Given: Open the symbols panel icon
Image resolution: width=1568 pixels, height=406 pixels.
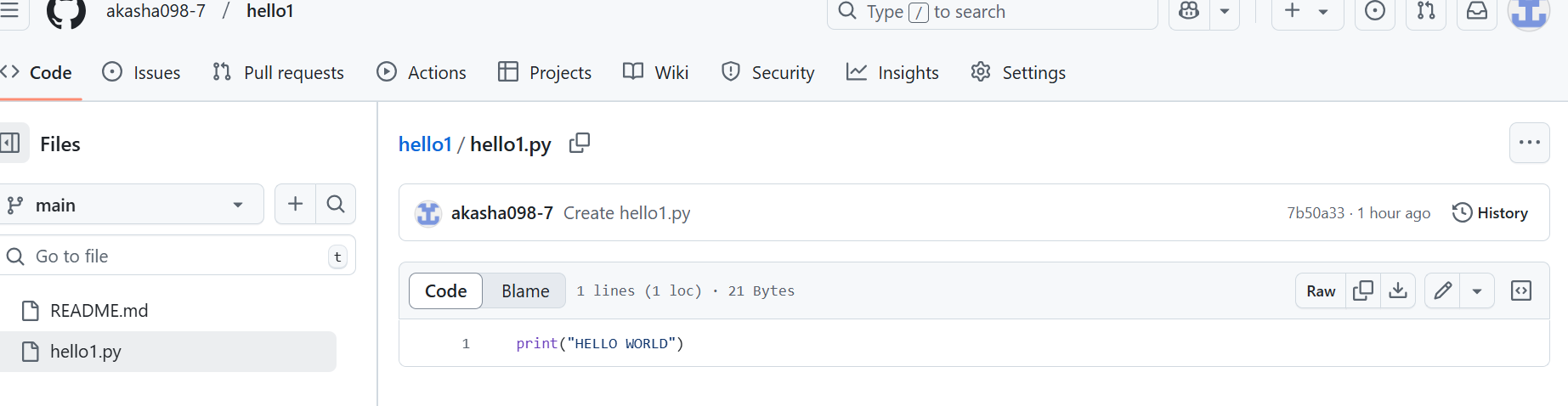Looking at the screenshot, I should pos(1520,290).
